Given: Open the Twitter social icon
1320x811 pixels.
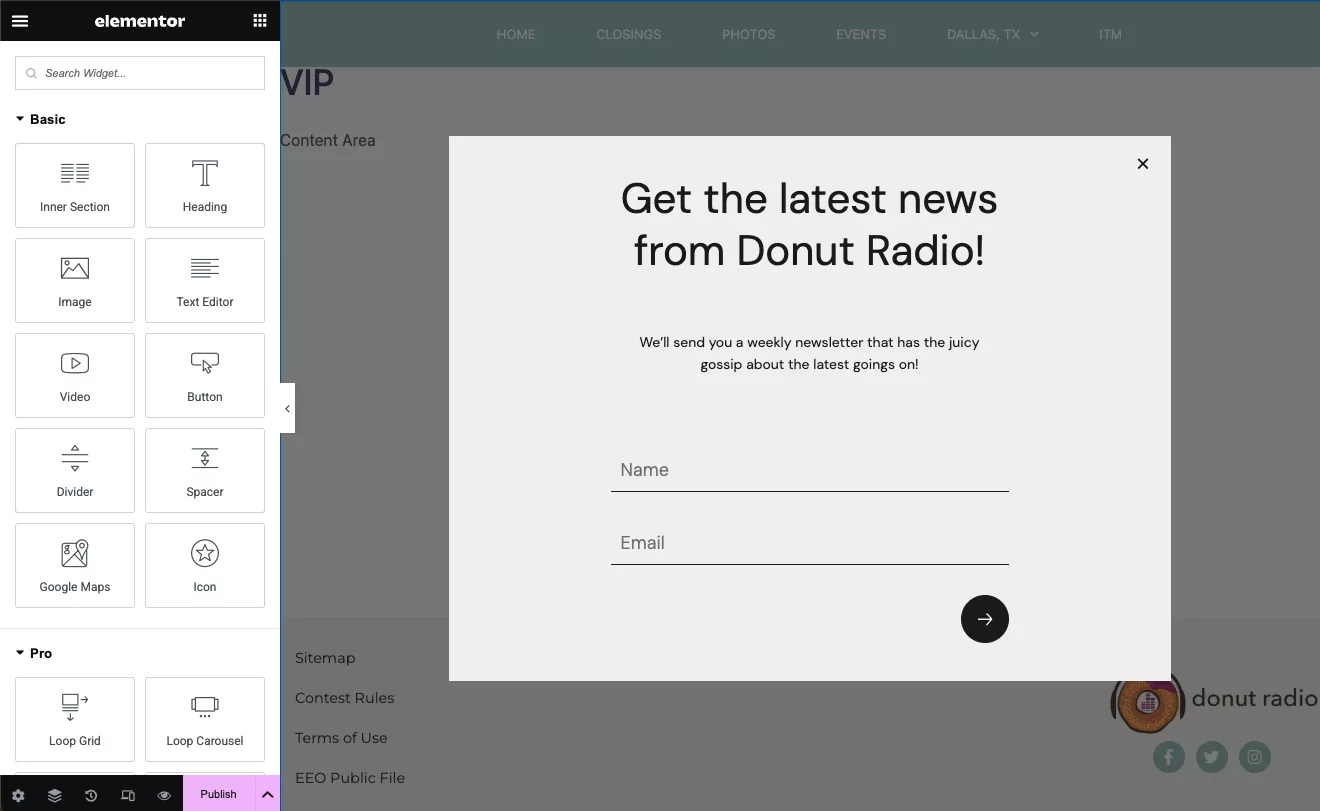Looking at the screenshot, I should pyautogui.click(x=1212, y=757).
